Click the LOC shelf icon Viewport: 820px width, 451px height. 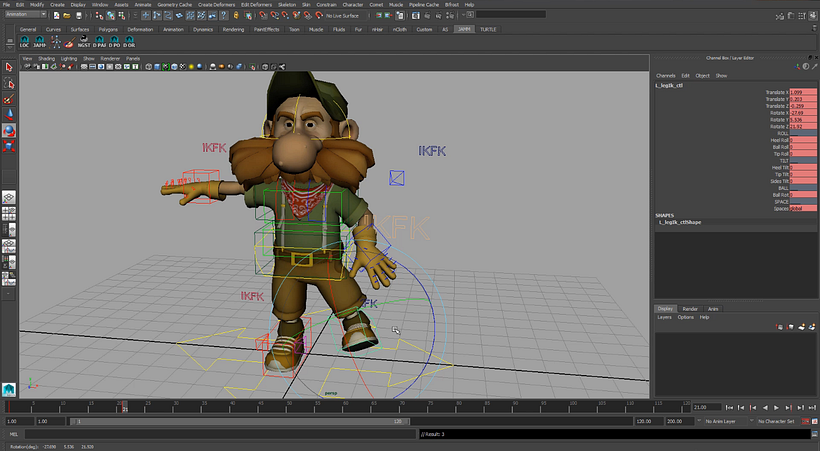point(25,43)
